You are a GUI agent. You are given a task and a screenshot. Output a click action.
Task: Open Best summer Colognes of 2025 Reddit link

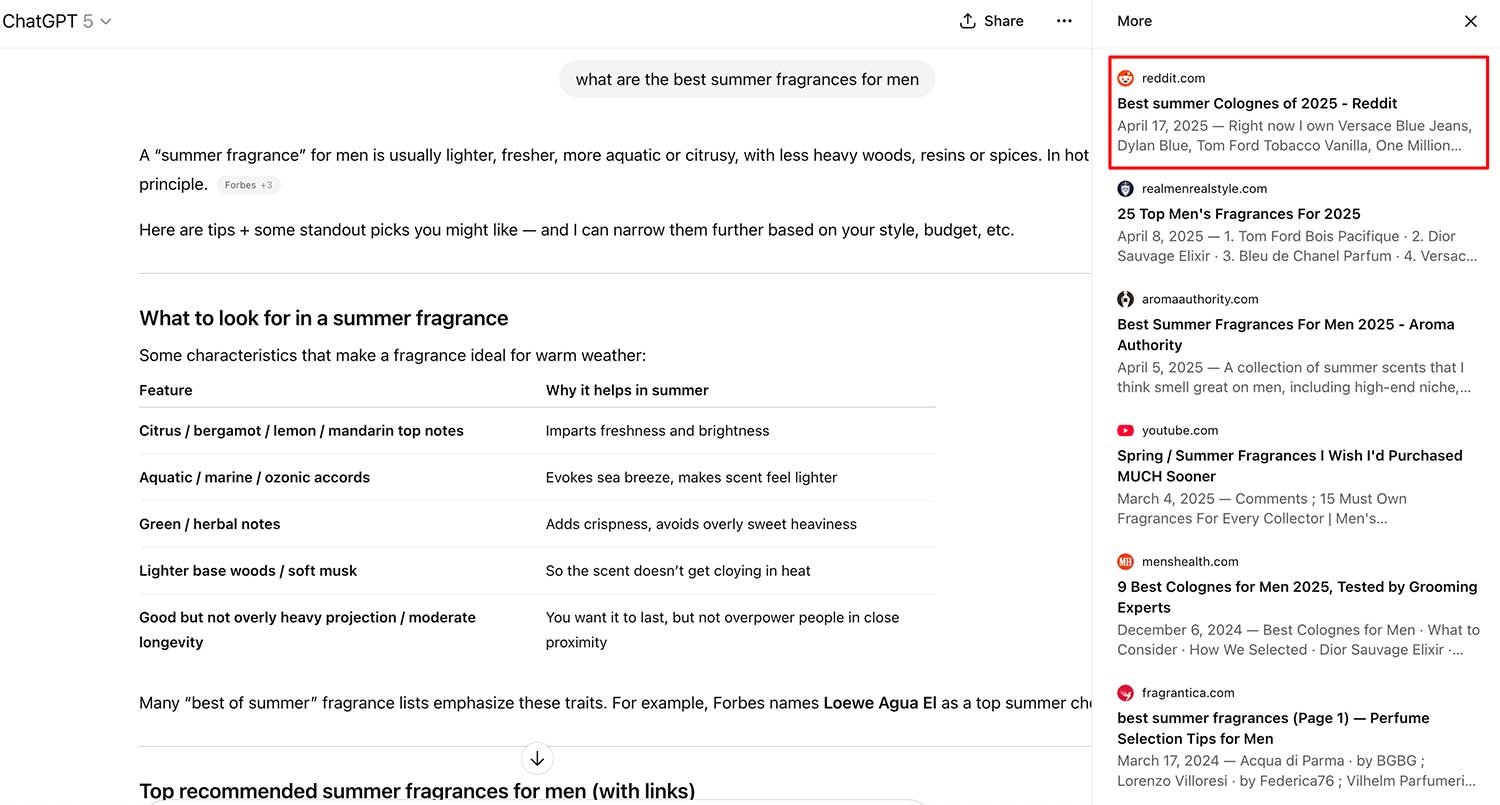(1257, 103)
